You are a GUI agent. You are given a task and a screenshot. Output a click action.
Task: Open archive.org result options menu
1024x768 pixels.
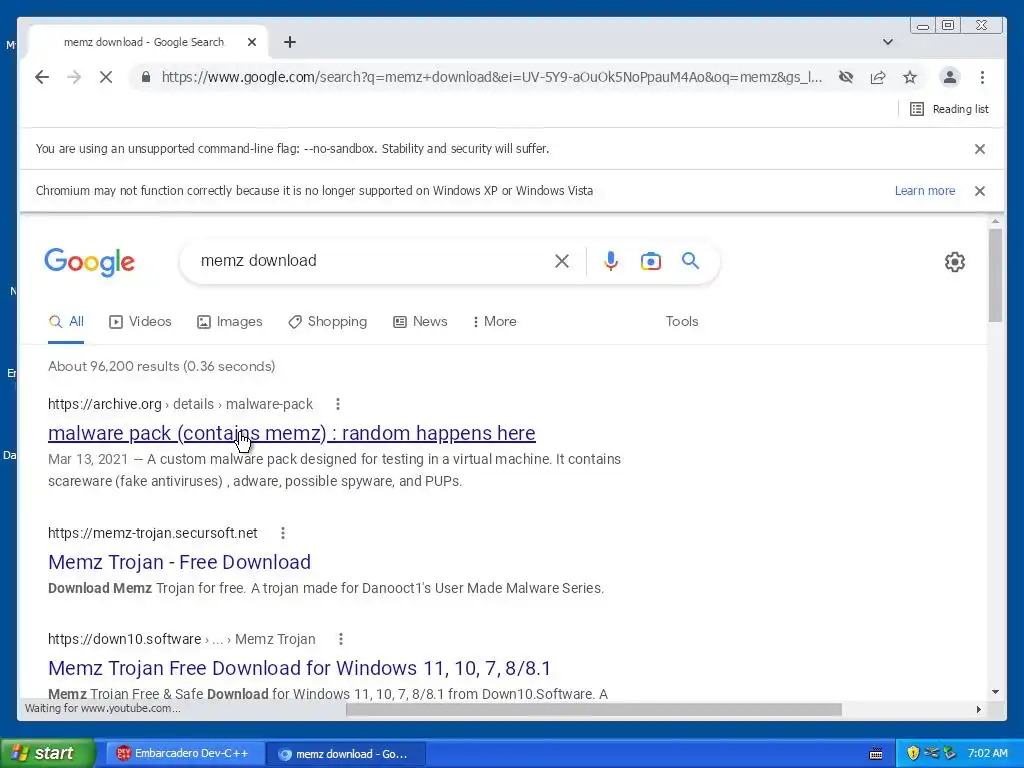pos(338,404)
